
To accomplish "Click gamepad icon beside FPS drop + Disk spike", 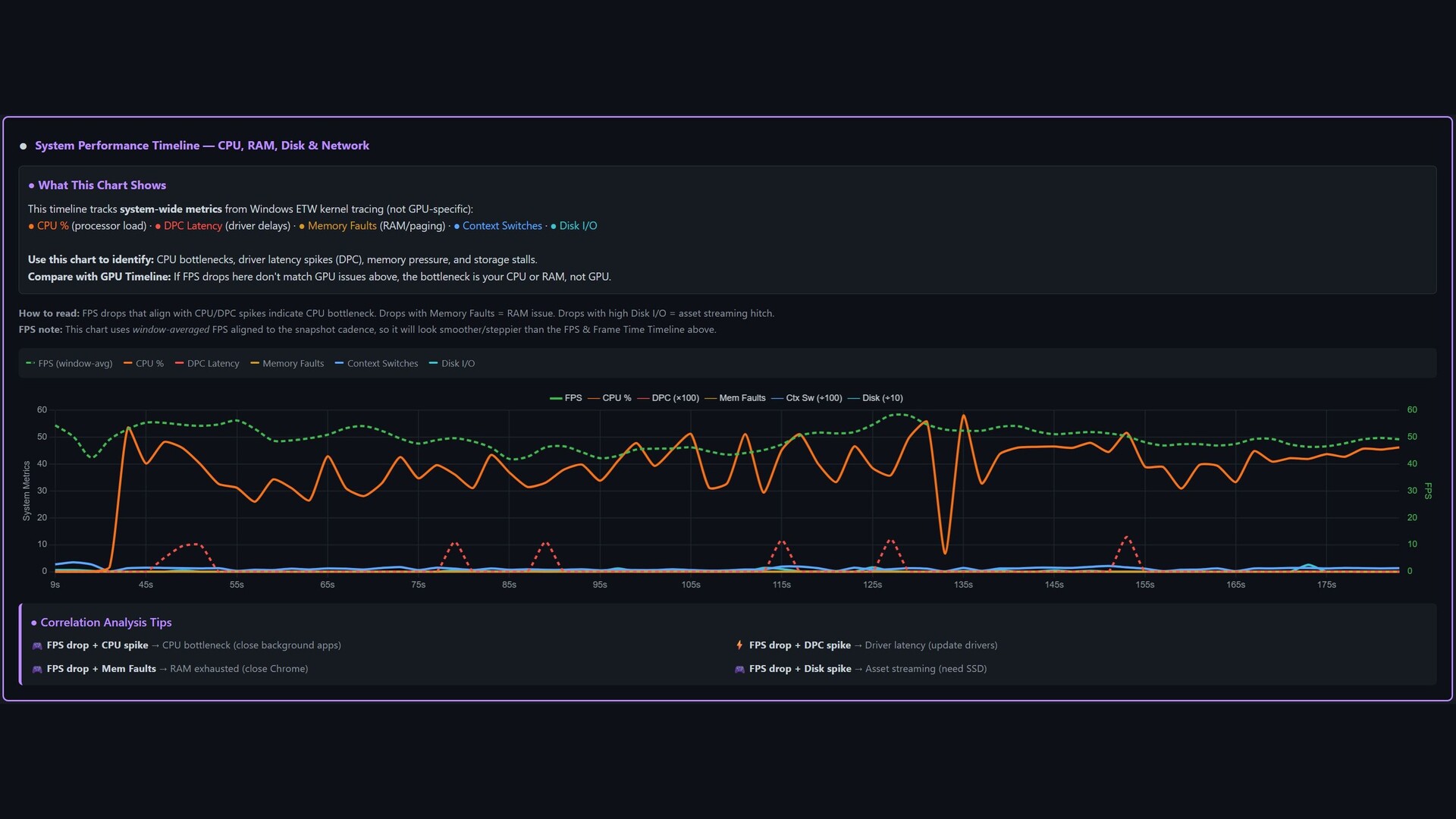I will pyautogui.click(x=739, y=670).
